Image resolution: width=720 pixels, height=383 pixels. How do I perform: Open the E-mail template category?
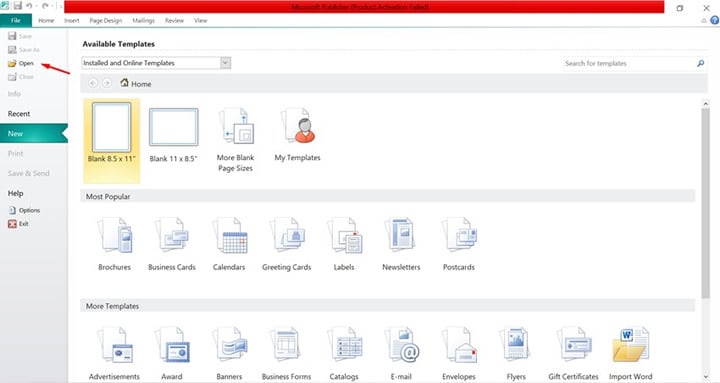pos(401,354)
